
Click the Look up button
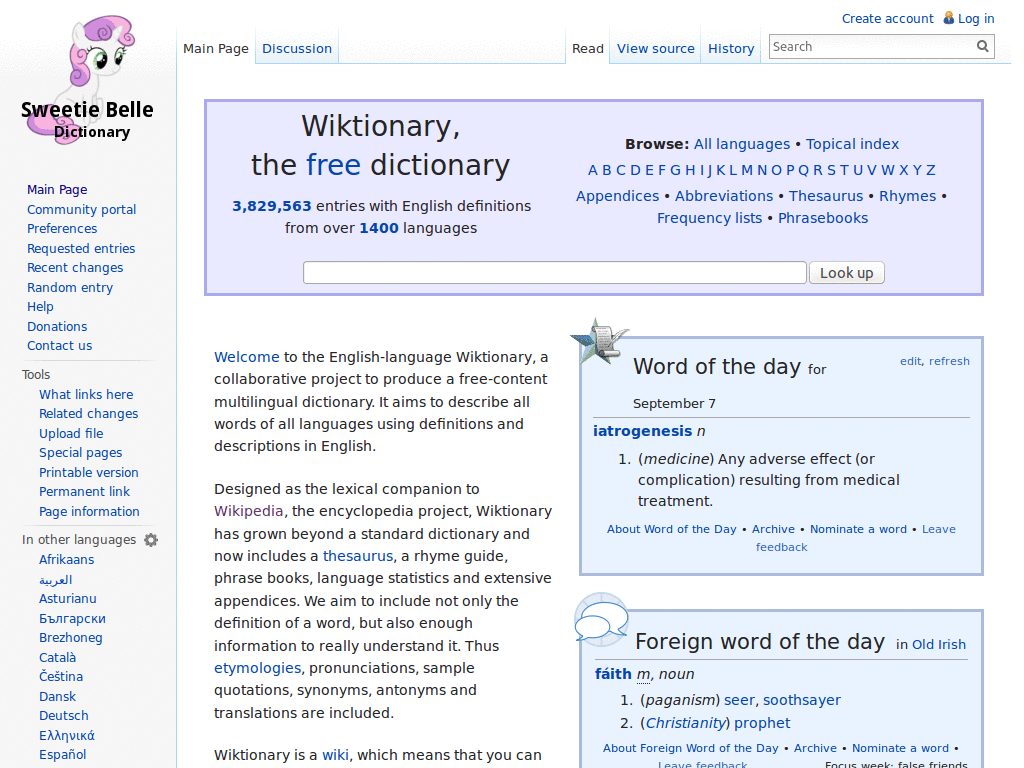tap(846, 272)
